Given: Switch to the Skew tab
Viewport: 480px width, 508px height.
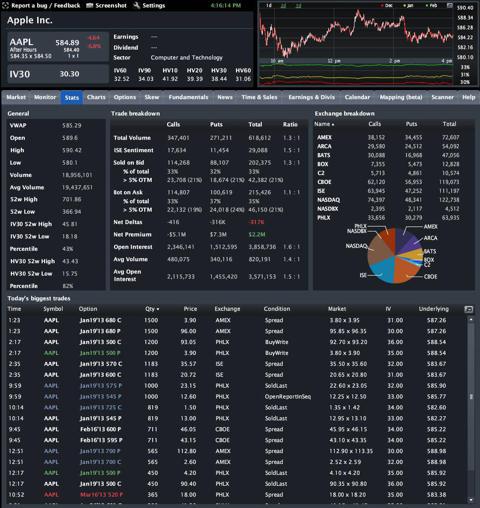Looking at the screenshot, I should tap(152, 97).
